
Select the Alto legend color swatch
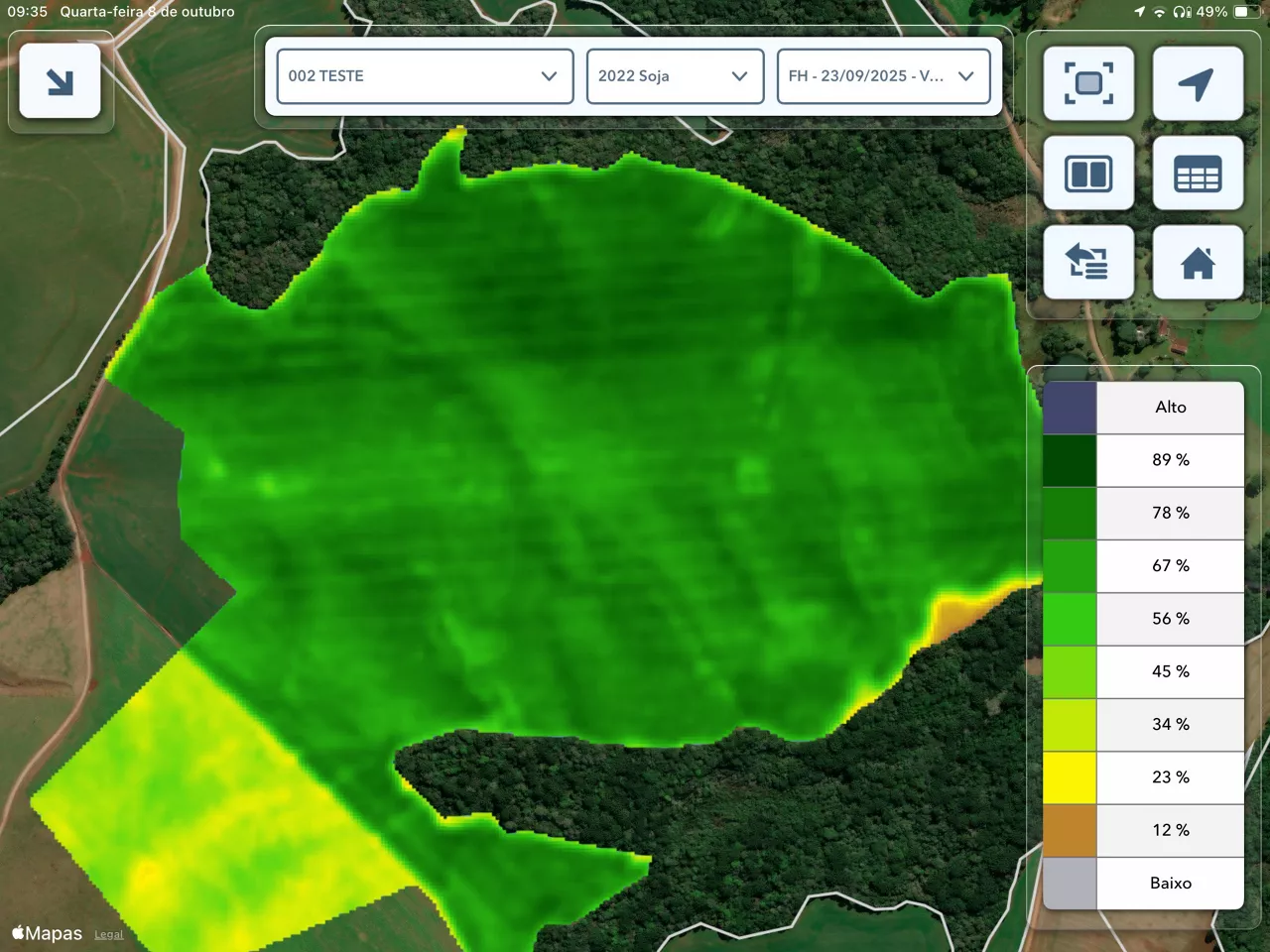pos(1070,408)
